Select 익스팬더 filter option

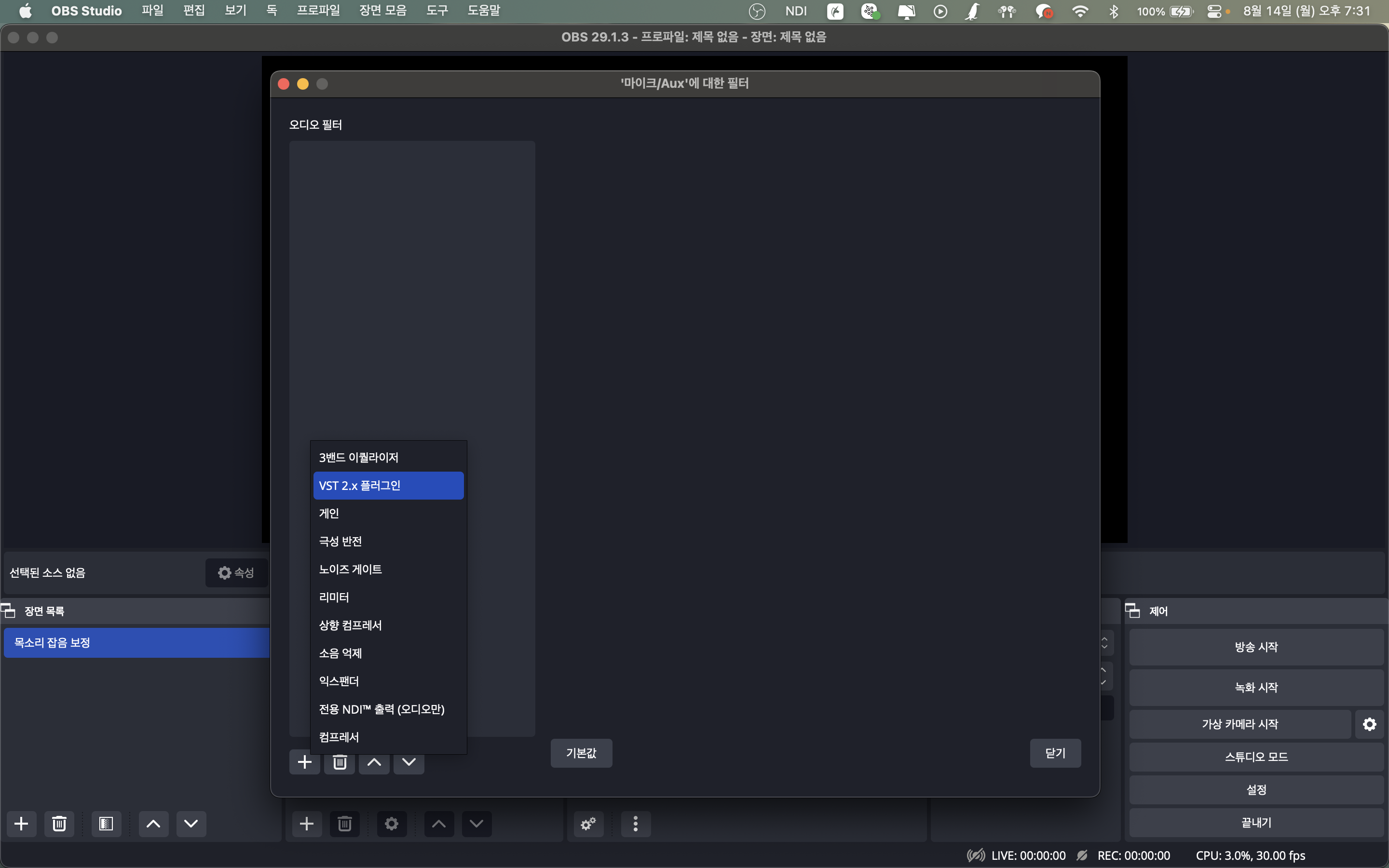pyautogui.click(x=389, y=681)
